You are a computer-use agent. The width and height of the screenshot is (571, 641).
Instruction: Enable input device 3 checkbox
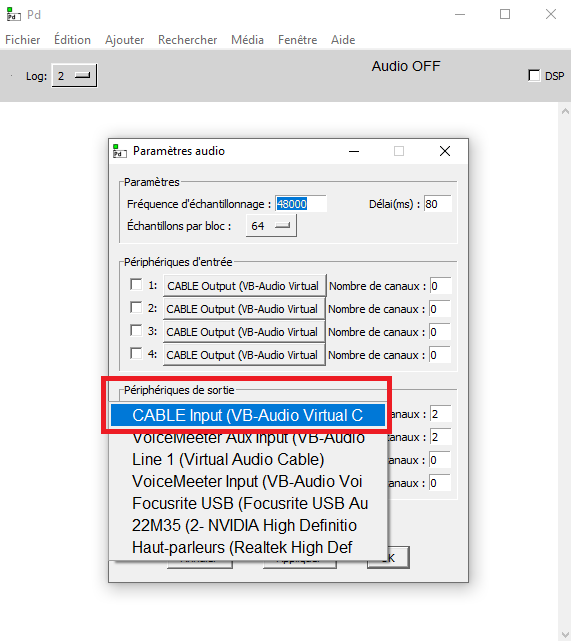click(x=136, y=330)
